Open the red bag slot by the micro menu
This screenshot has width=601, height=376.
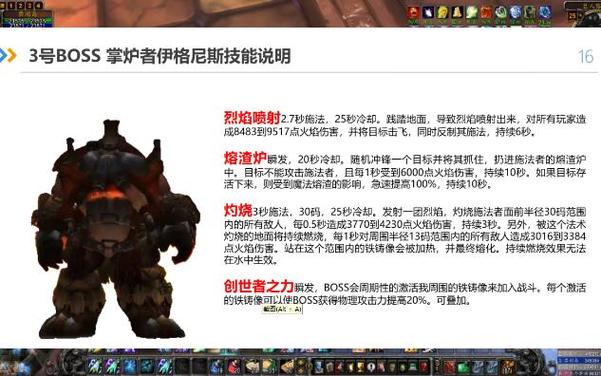(450, 367)
